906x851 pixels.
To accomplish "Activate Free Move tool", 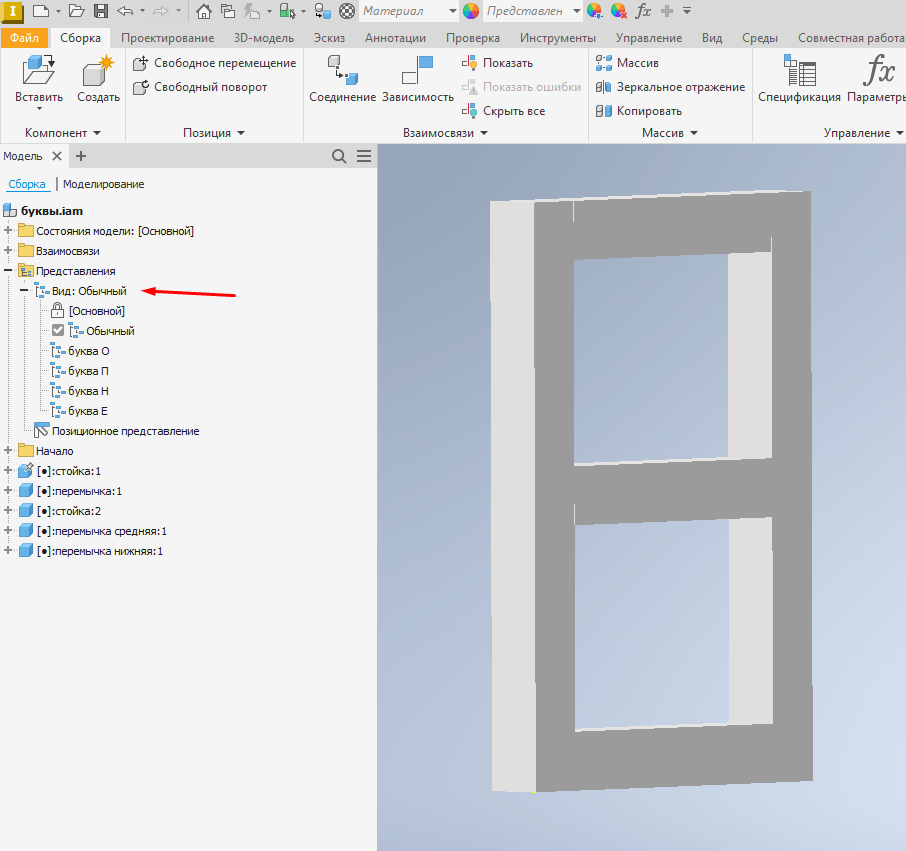I will pos(214,63).
